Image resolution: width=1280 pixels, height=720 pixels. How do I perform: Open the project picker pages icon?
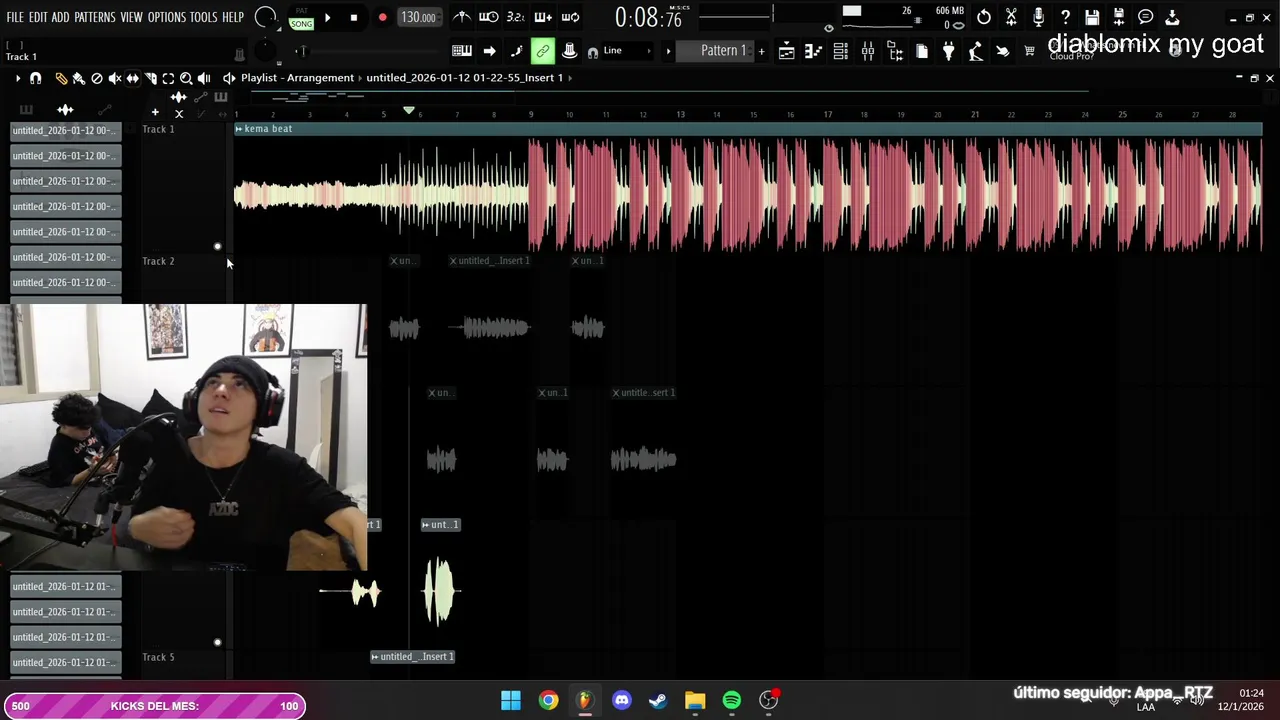point(922,51)
